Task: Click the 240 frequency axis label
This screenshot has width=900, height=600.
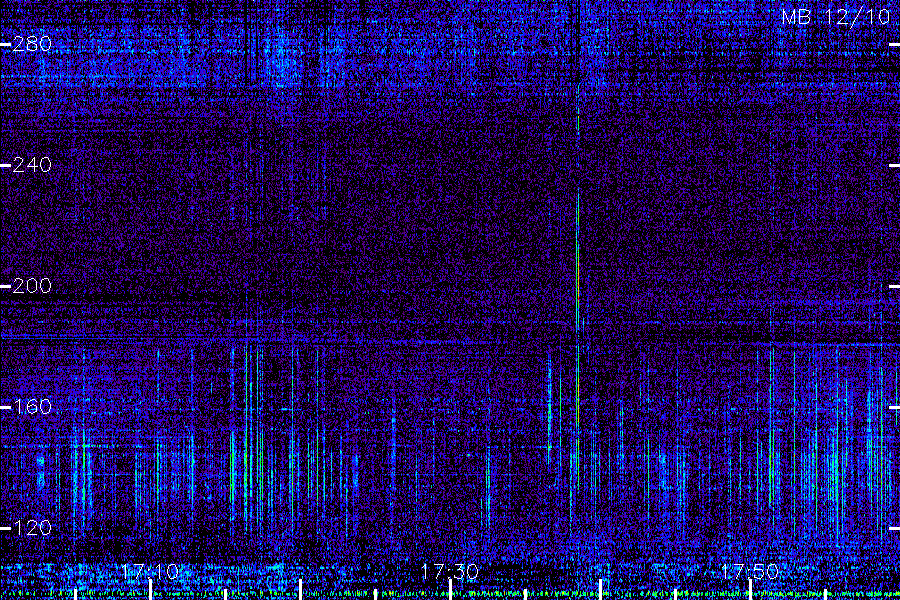Action: 32,165
